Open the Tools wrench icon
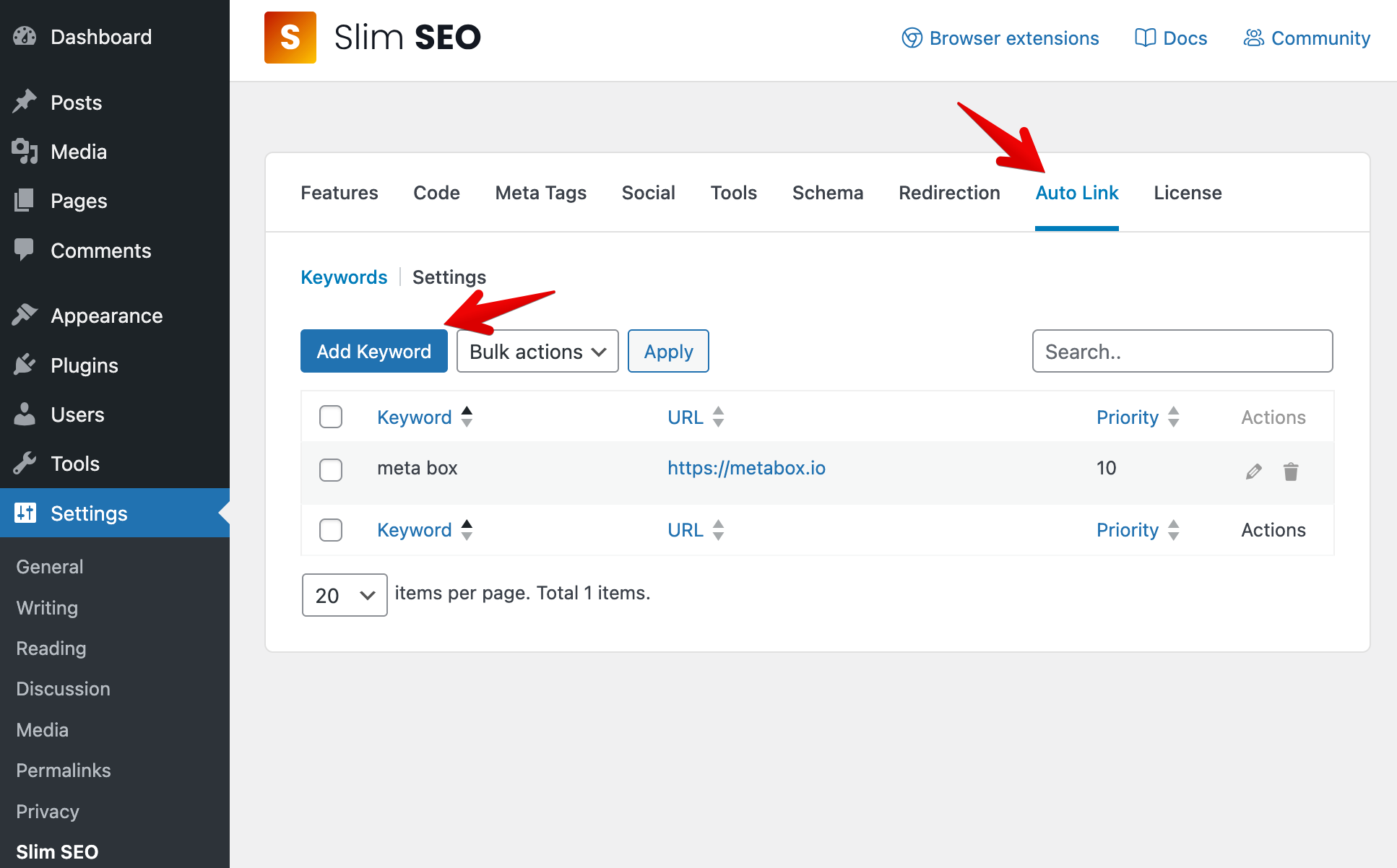Screen dimensions: 1397x868 pyautogui.click(x=25, y=463)
